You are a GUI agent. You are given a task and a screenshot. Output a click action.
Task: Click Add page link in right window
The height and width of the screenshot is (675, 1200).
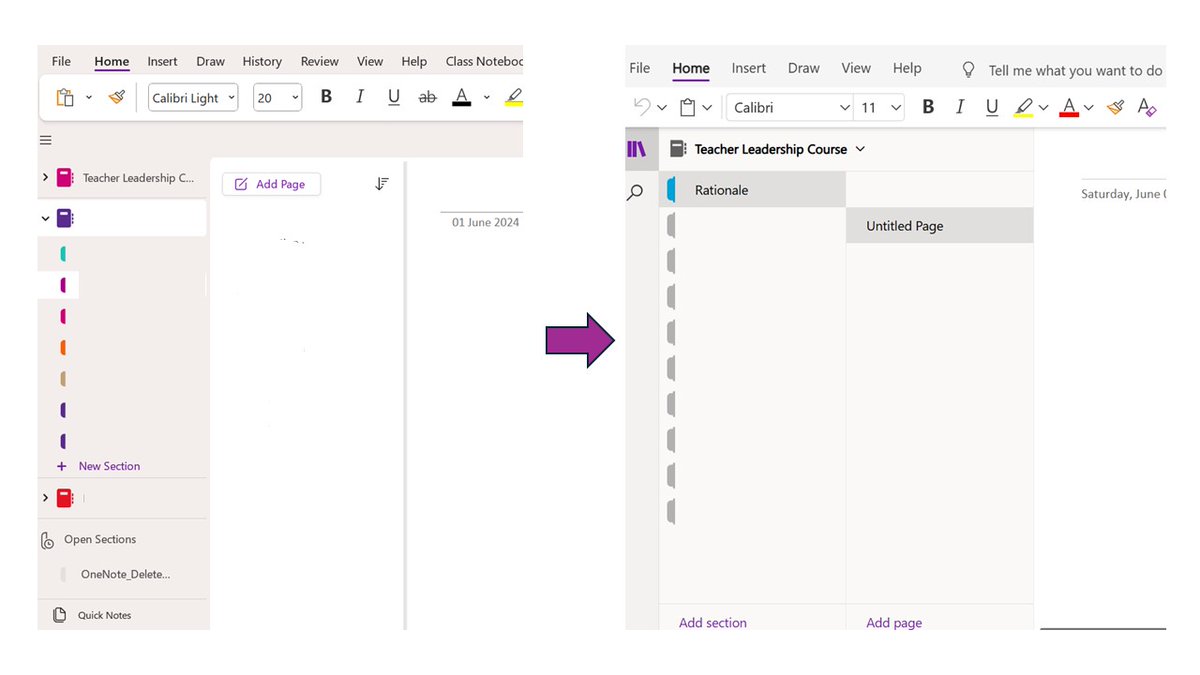[x=894, y=622]
